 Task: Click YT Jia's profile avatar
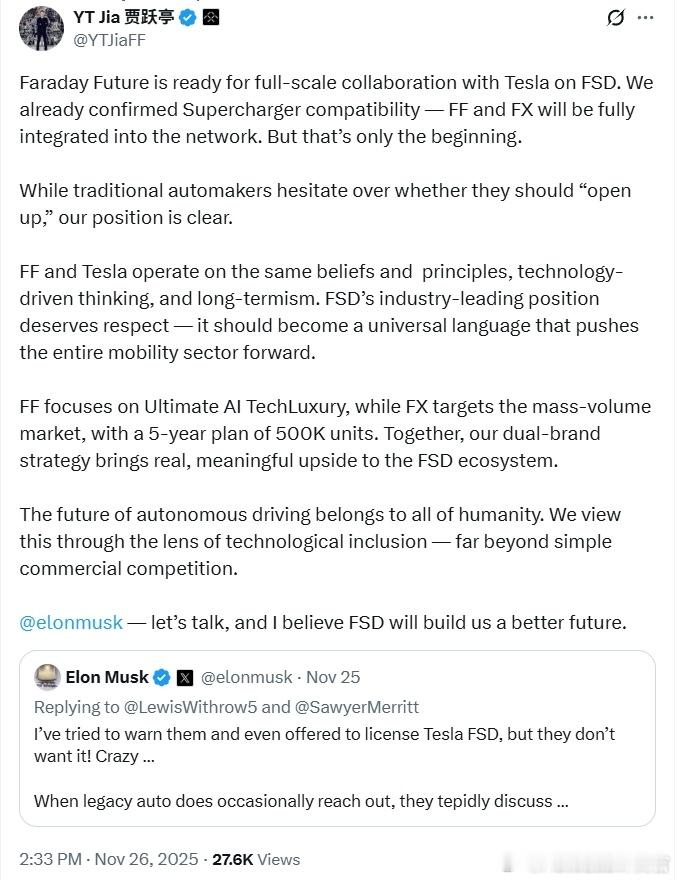click(41, 26)
